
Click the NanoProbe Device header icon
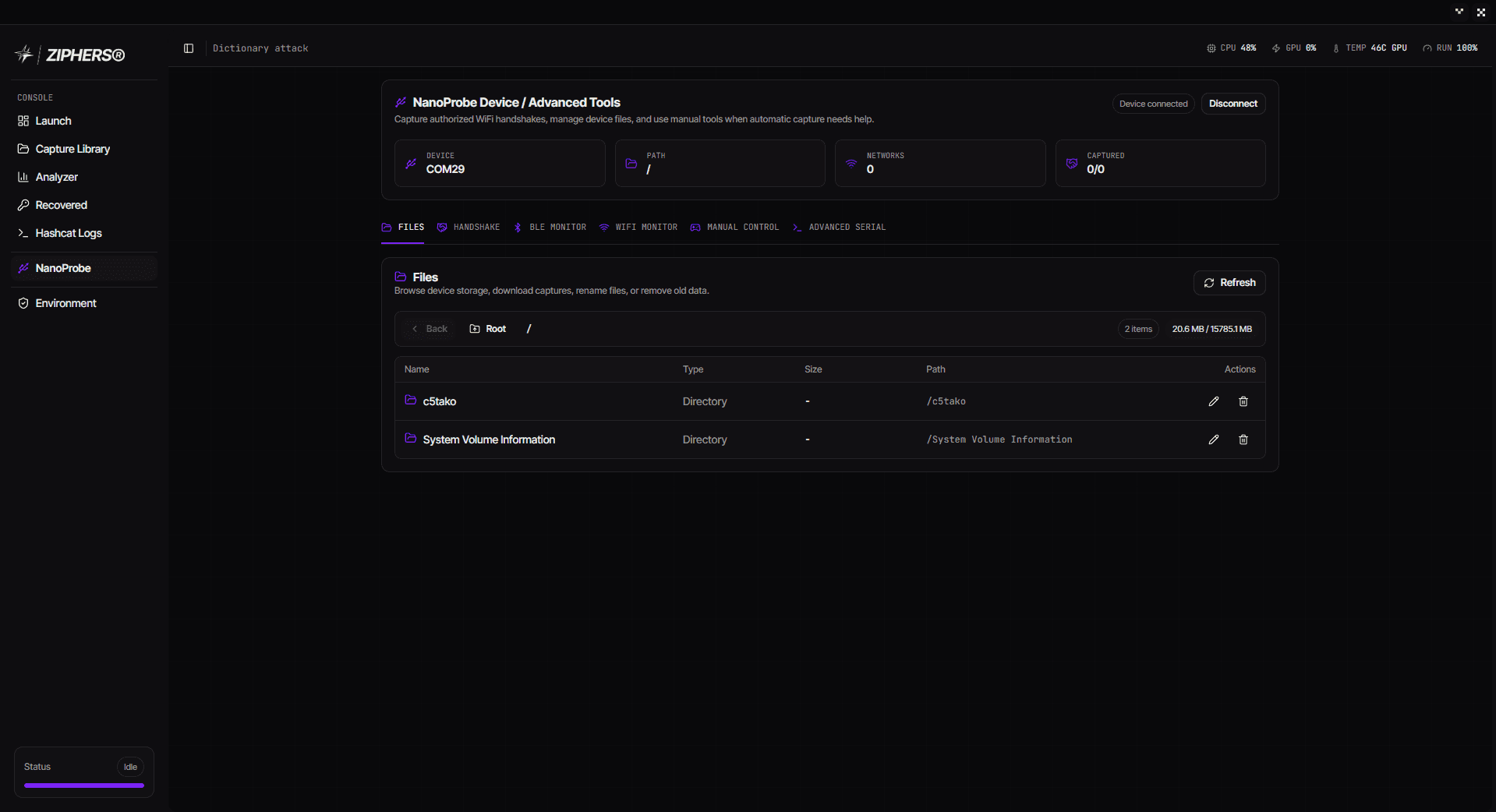tap(401, 102)
